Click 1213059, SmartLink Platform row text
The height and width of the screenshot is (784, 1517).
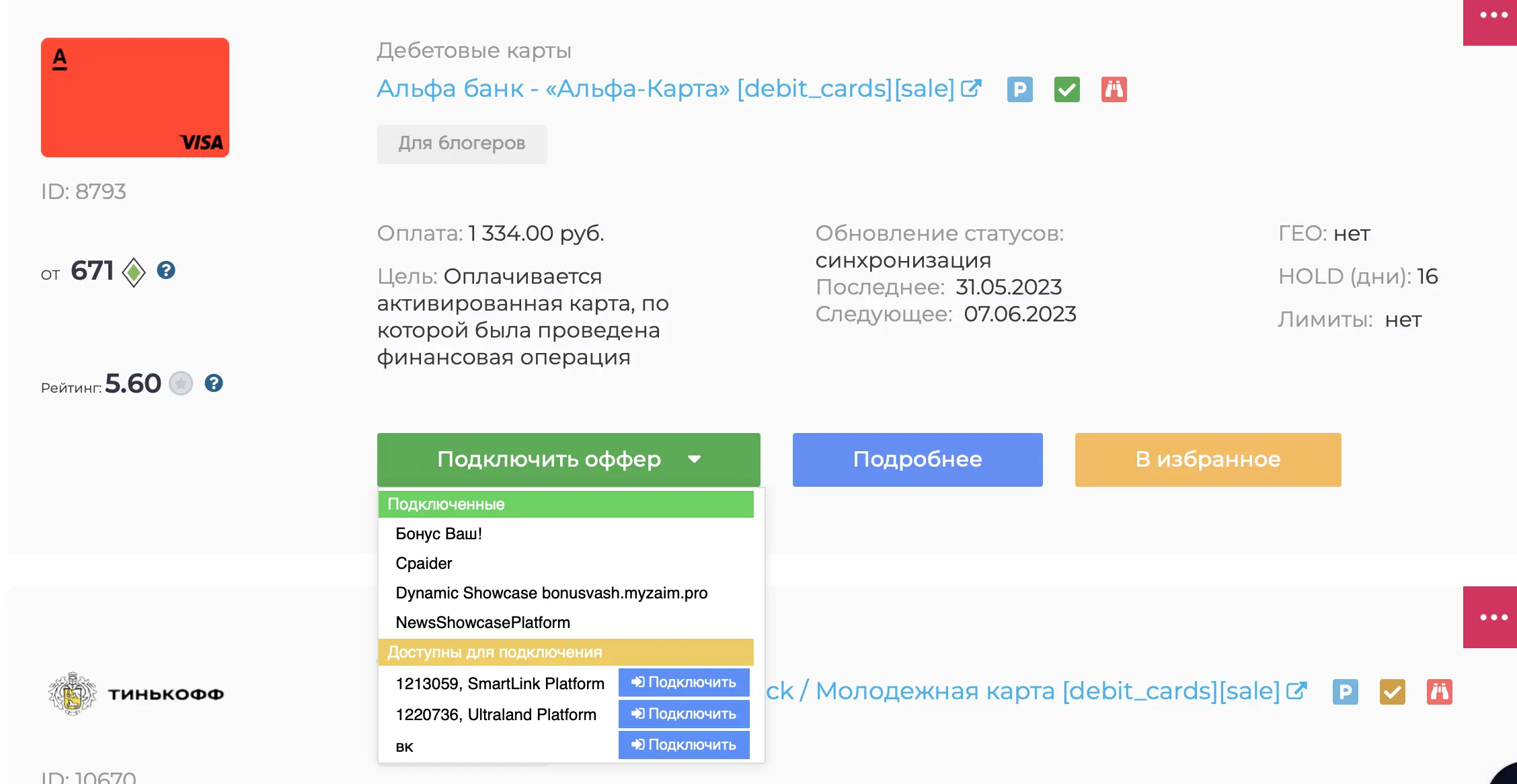pos(500,684)
